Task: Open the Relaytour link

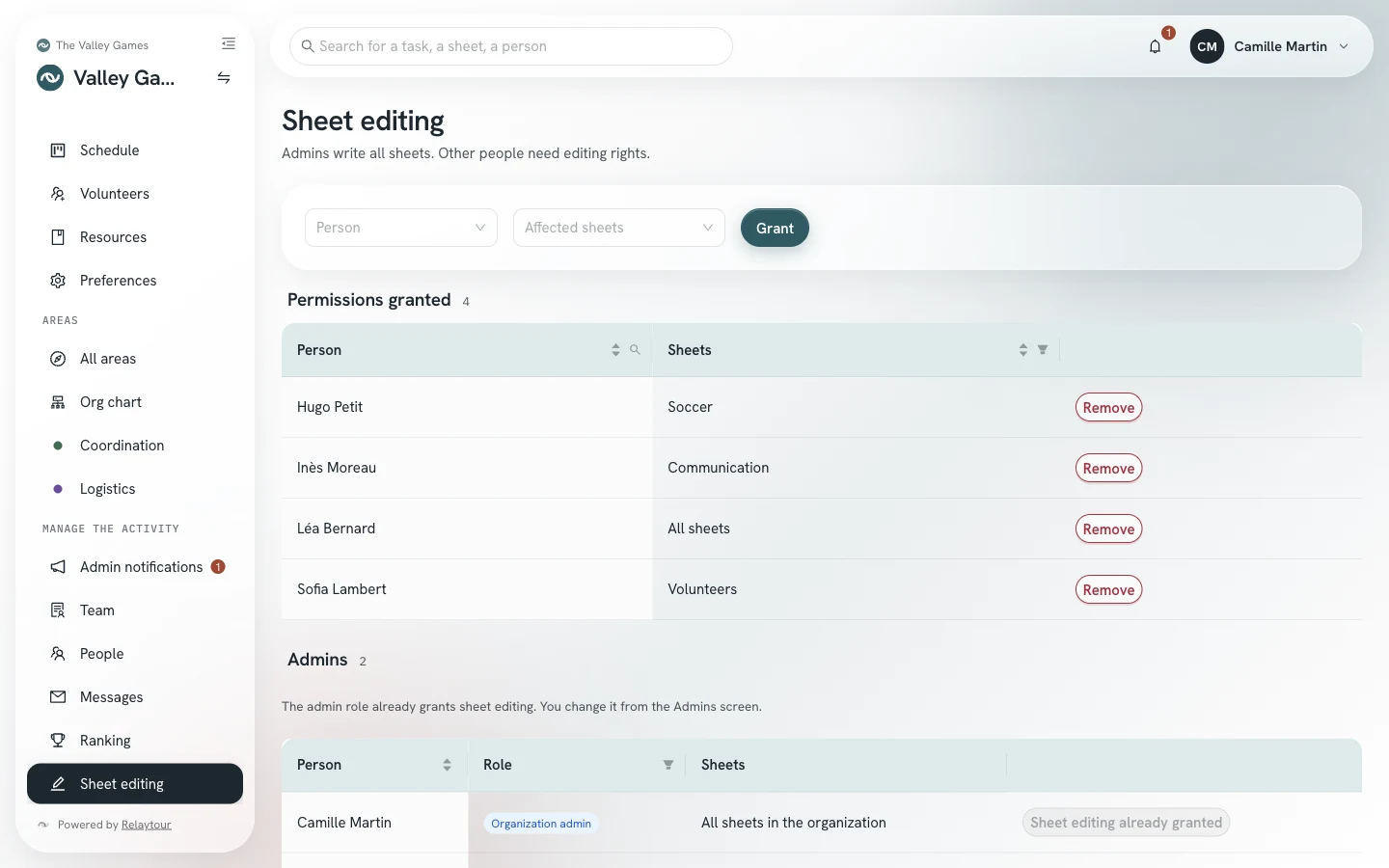Action: pos(146,825)
